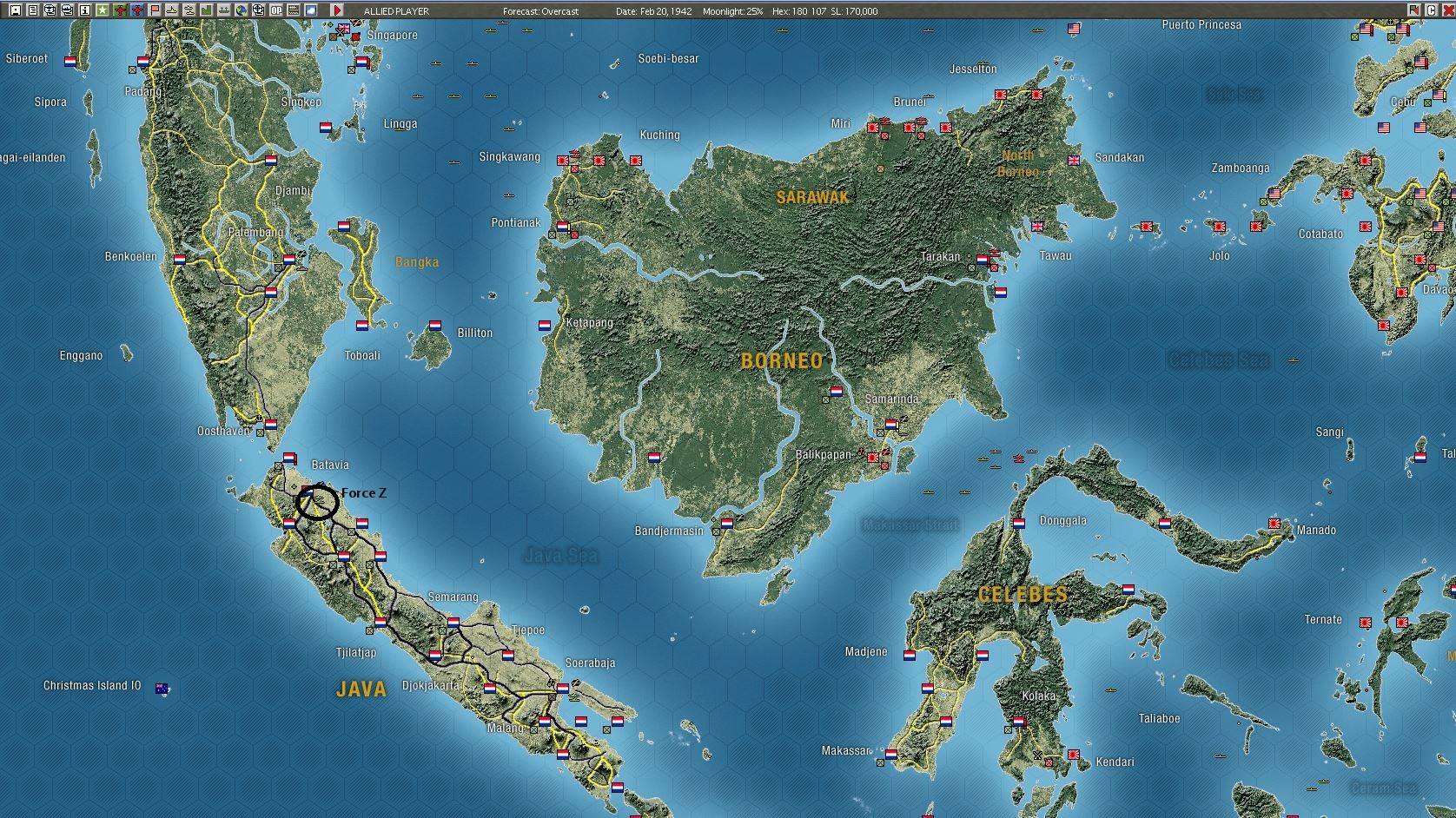Select the Dutch flag marker at Bandjermasin

tap(727, 523)
